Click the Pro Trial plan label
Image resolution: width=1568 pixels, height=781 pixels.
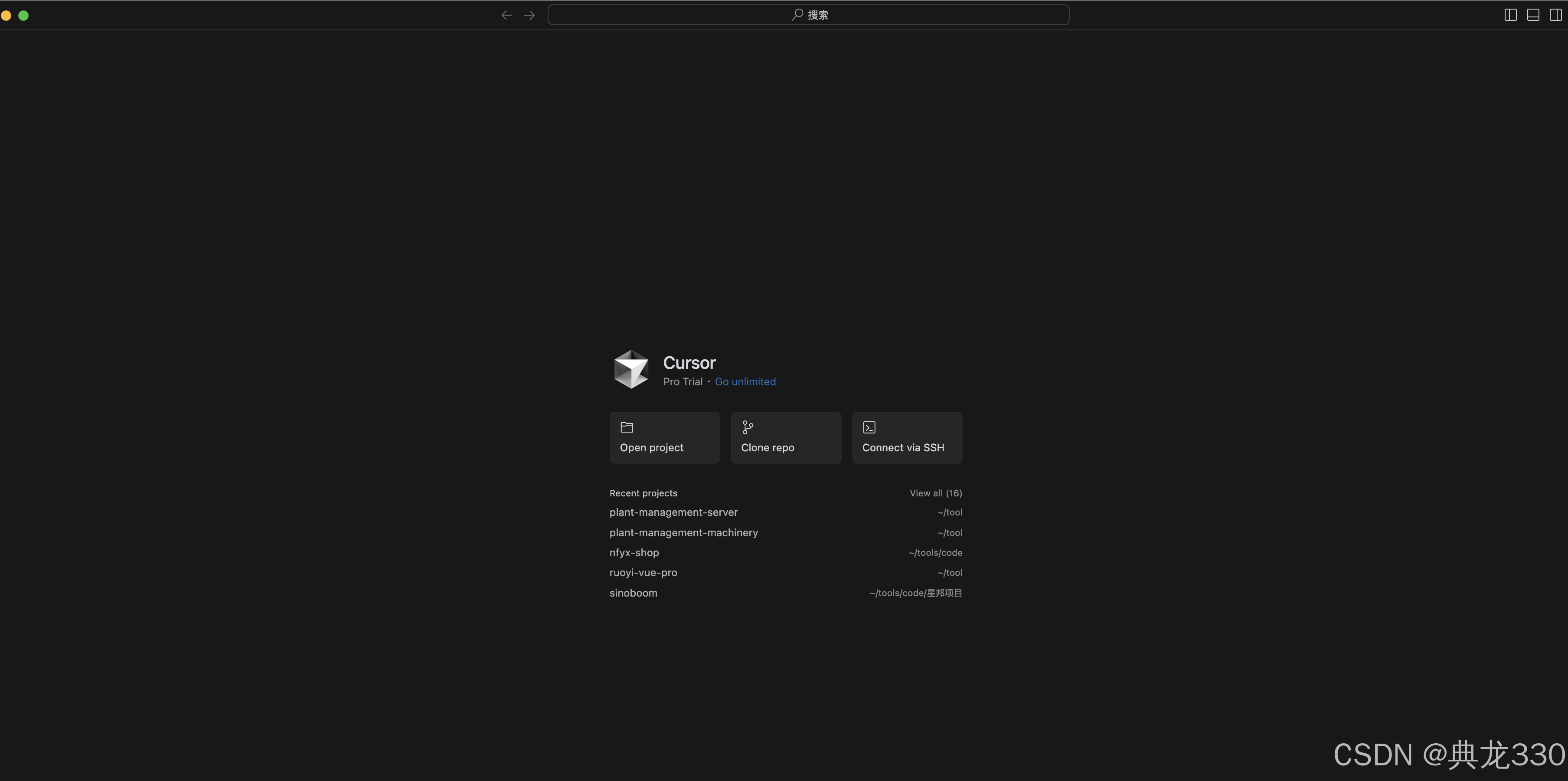tap(683, 382)
